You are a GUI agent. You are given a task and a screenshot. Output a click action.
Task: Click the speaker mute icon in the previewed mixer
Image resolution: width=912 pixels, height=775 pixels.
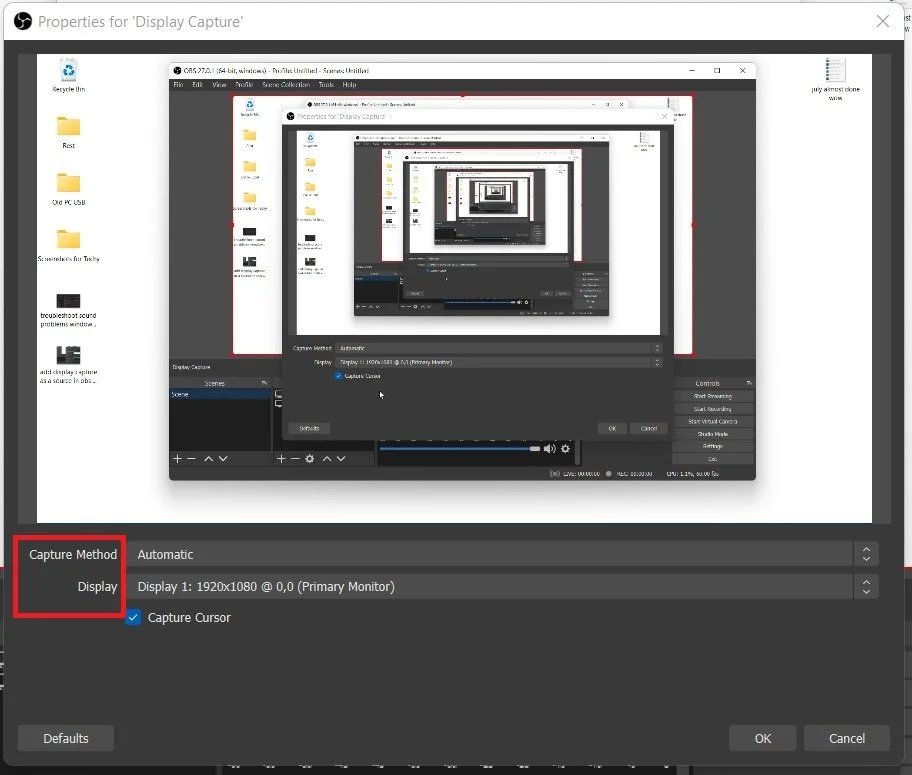(549, 449)
